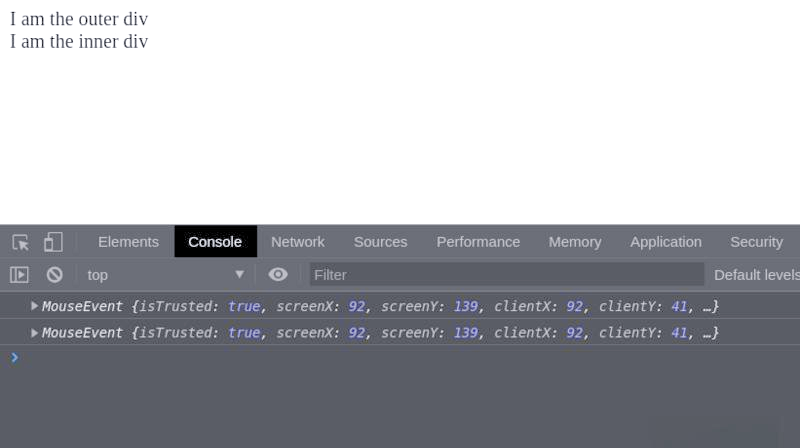
Task: Toggle the device toolbar icon
Action: (x=53, y=242)
